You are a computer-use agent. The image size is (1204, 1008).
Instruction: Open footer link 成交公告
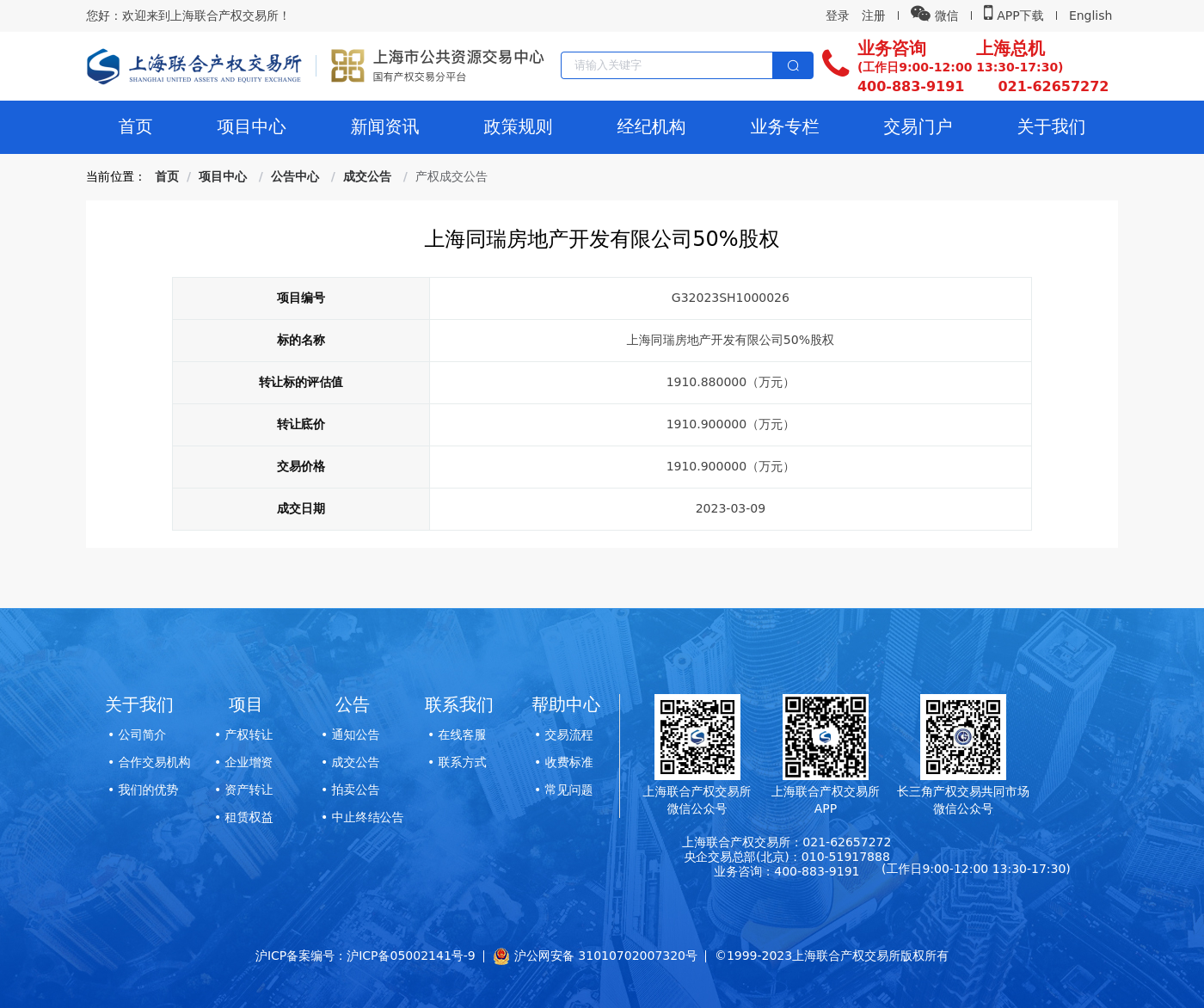[355, 762]
